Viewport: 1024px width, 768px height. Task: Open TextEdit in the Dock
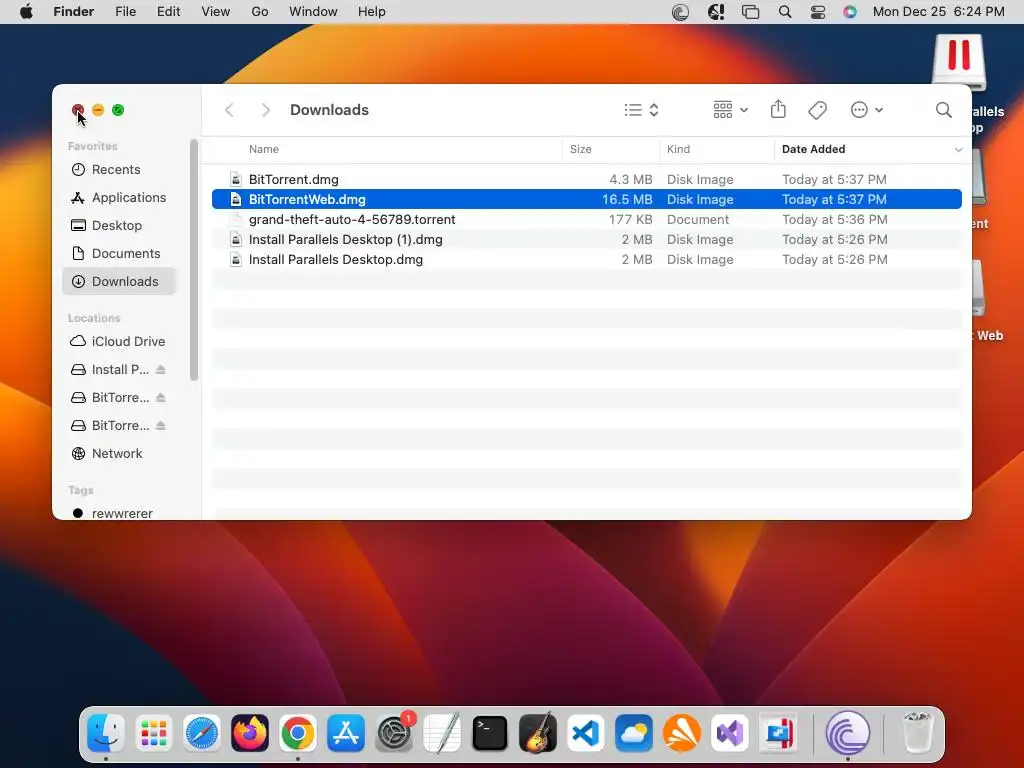click(442, 733)
